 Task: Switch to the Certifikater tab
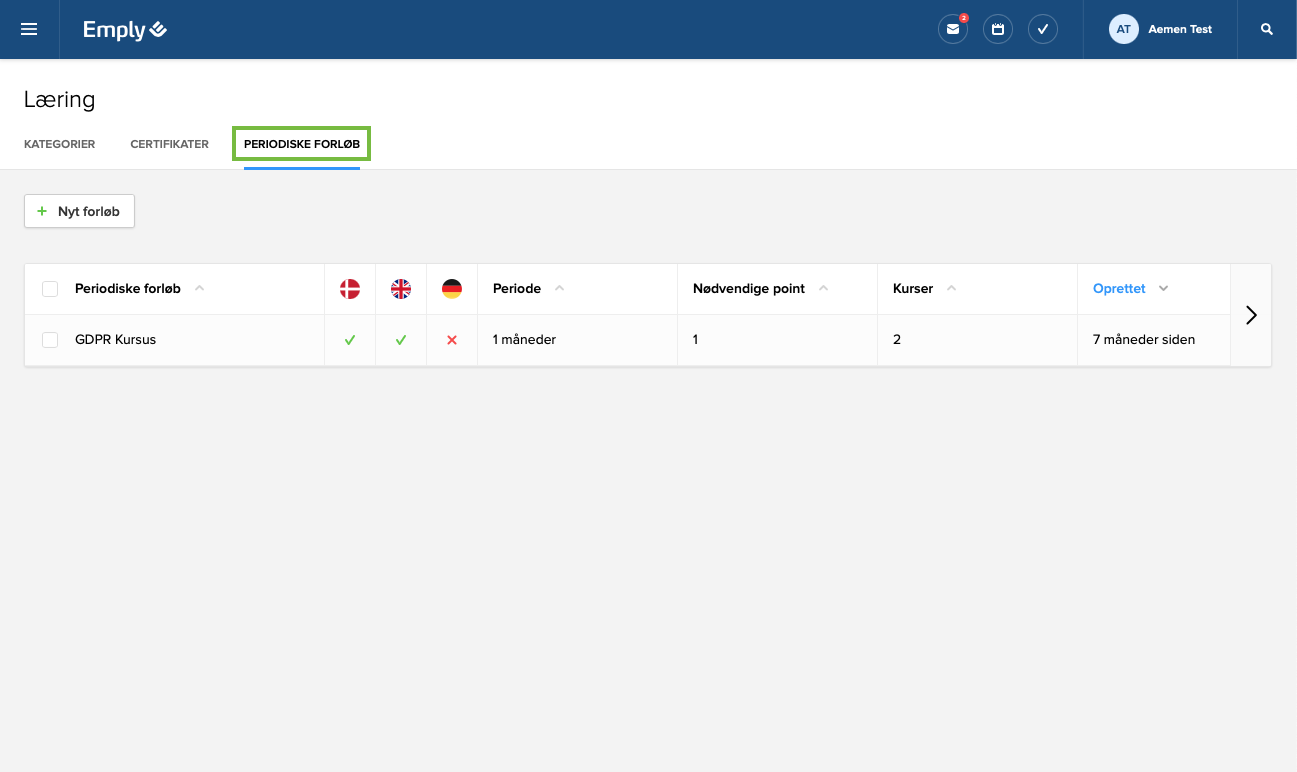[x=169, y=144]
